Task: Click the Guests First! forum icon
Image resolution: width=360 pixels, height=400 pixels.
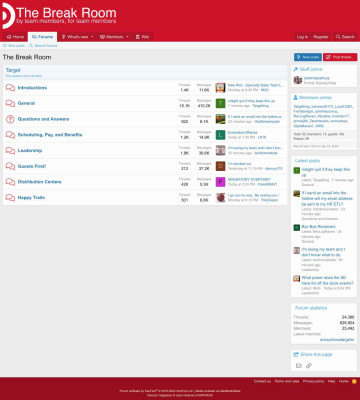Action: [10, 166]
